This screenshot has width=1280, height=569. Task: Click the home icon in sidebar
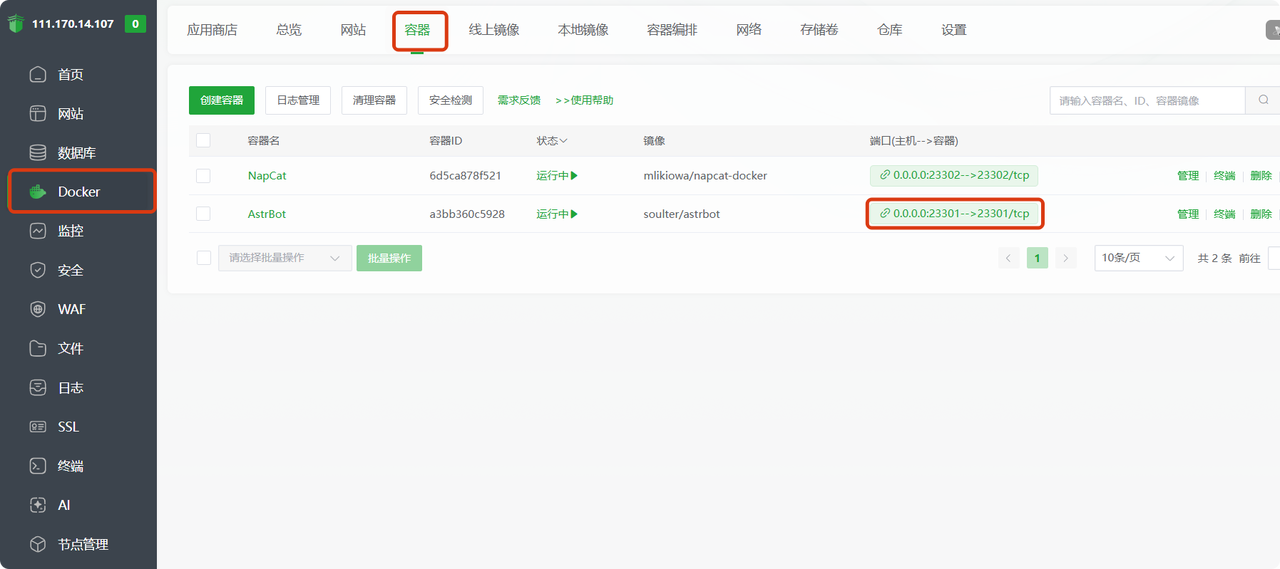(x=38, y=74)
